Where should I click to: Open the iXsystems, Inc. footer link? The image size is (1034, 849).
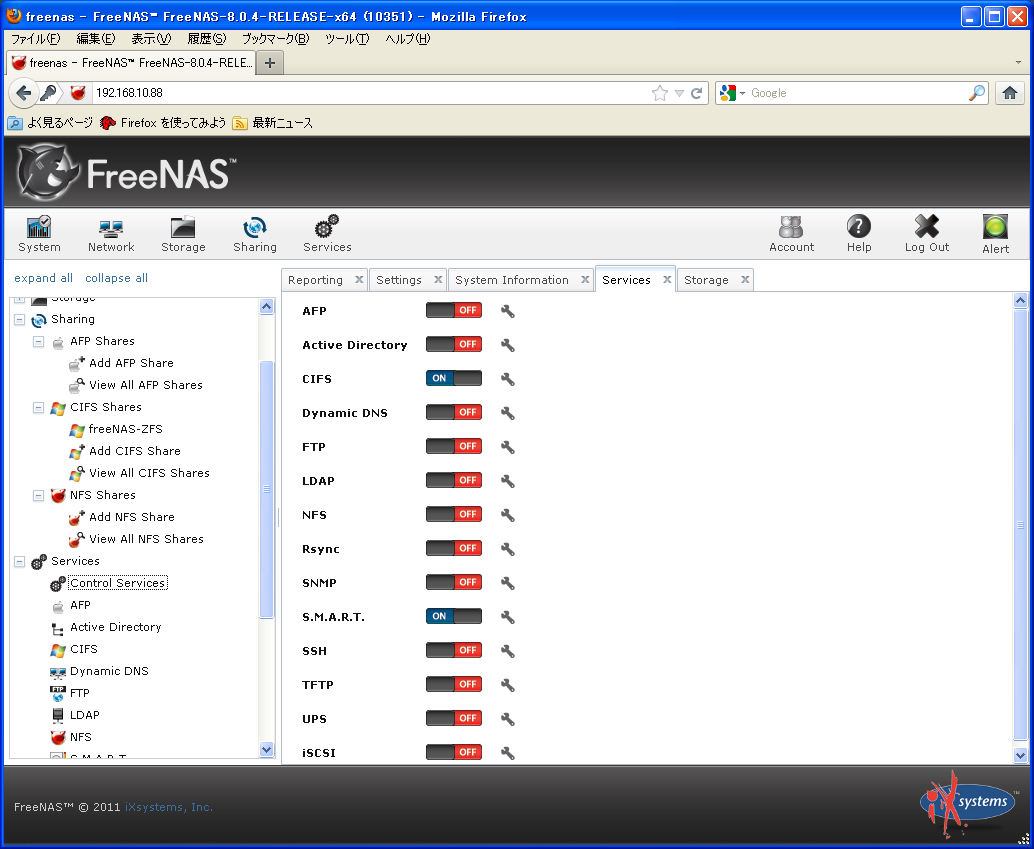169,807
